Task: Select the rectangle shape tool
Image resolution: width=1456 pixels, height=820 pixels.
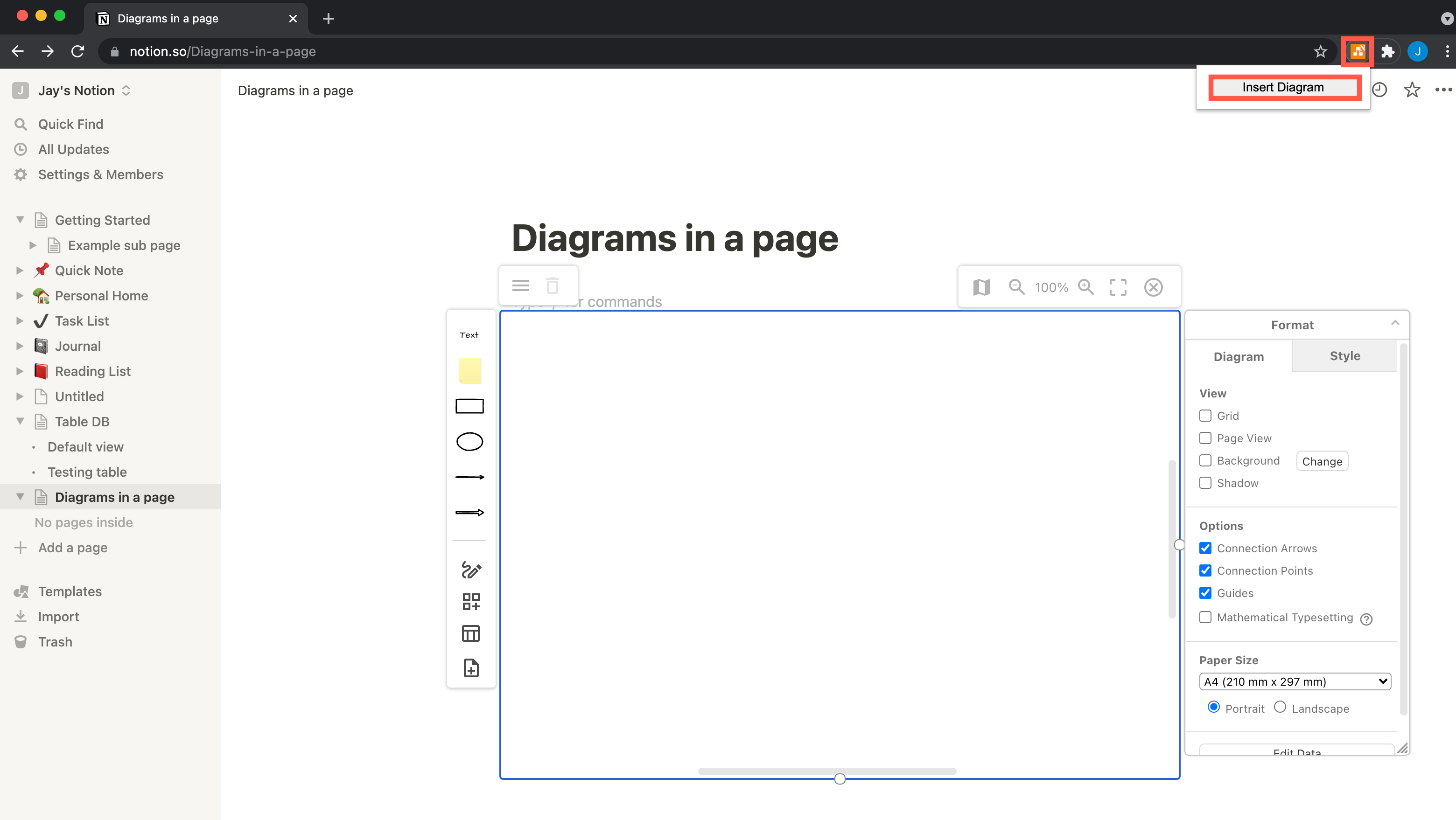Action: (469, 405)
